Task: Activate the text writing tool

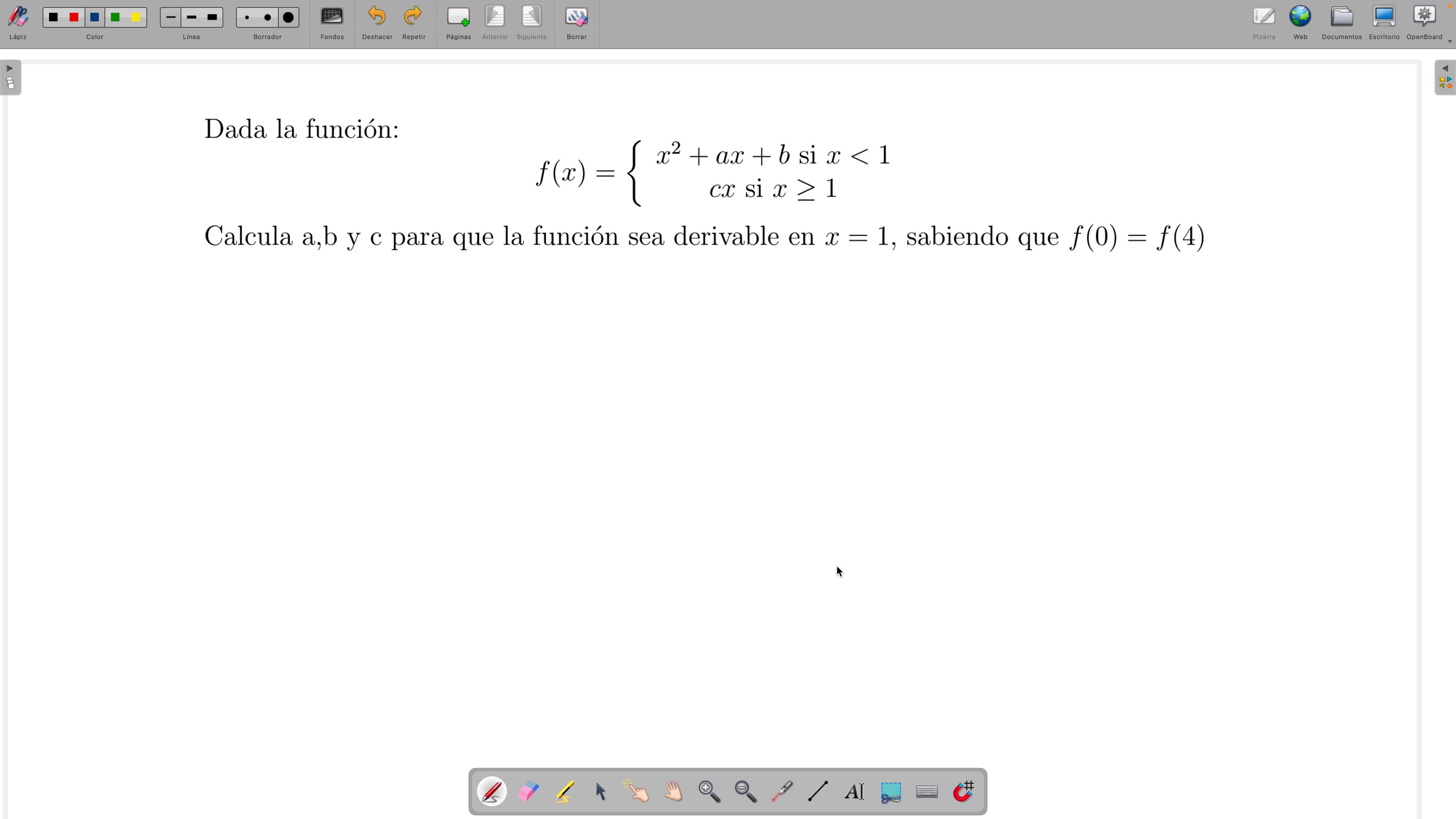Action: 854,791
